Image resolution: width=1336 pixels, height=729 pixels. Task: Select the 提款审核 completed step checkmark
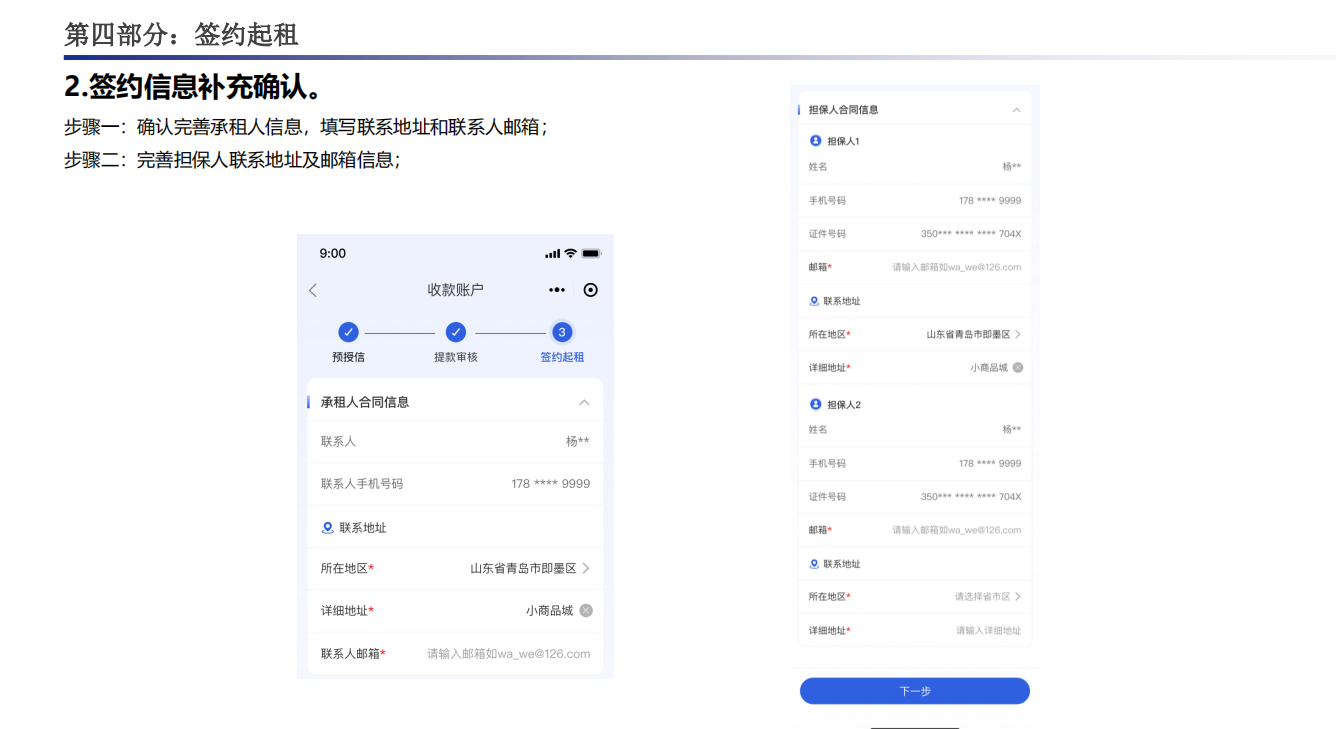tap(455, 332)
